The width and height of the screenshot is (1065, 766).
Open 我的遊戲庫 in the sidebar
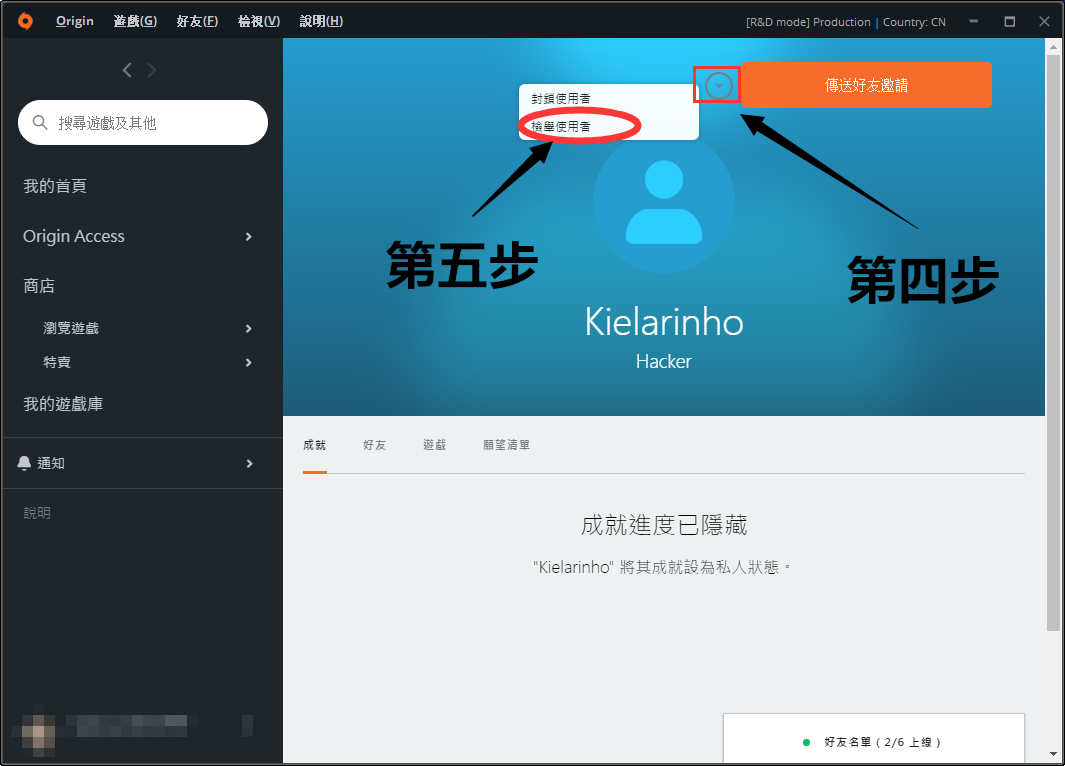(x=63, y=404)
